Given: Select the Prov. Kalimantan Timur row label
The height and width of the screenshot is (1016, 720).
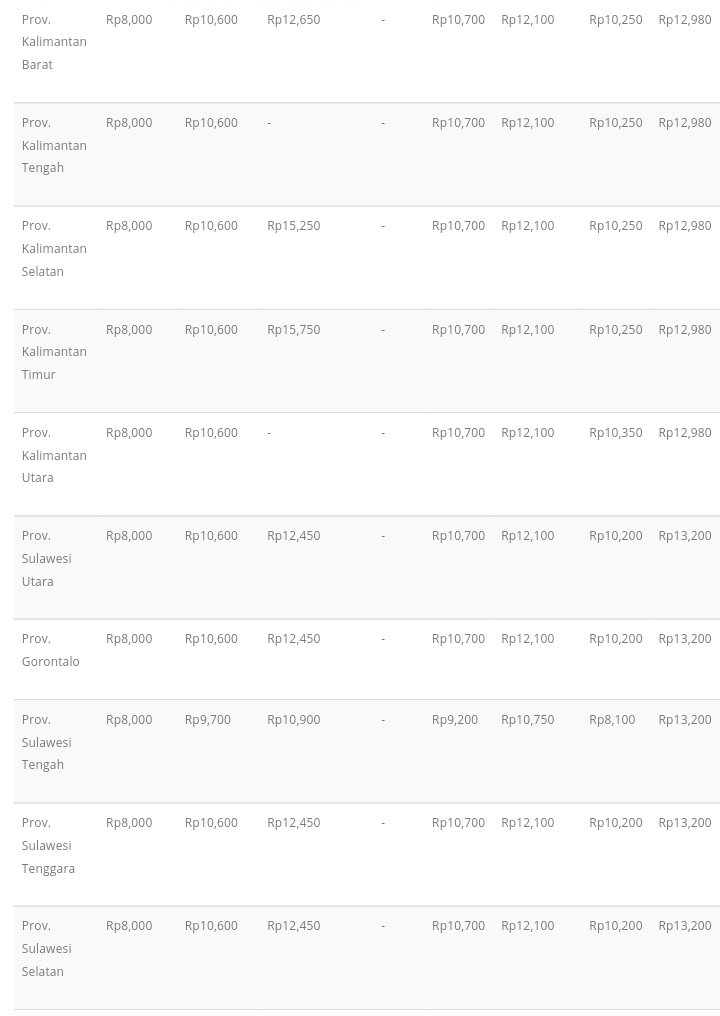Looking at the screenshot, I should pos(54,352).
